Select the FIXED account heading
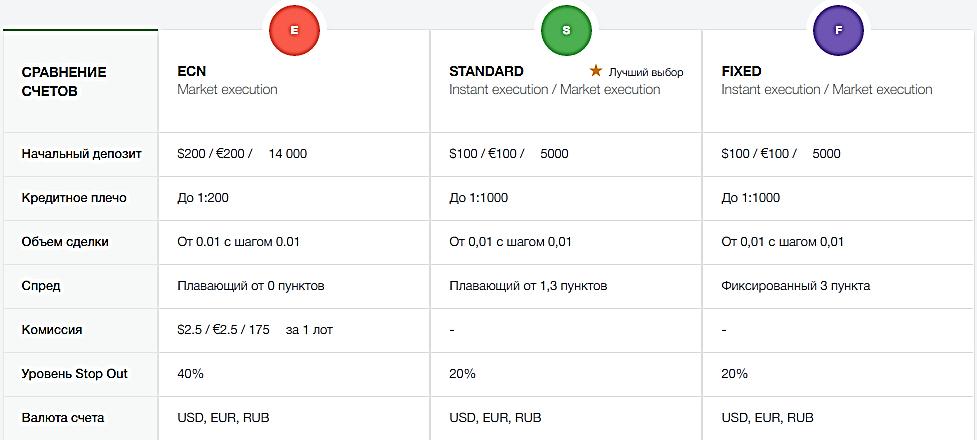This screenshot has width=977, height=440. 741,71
